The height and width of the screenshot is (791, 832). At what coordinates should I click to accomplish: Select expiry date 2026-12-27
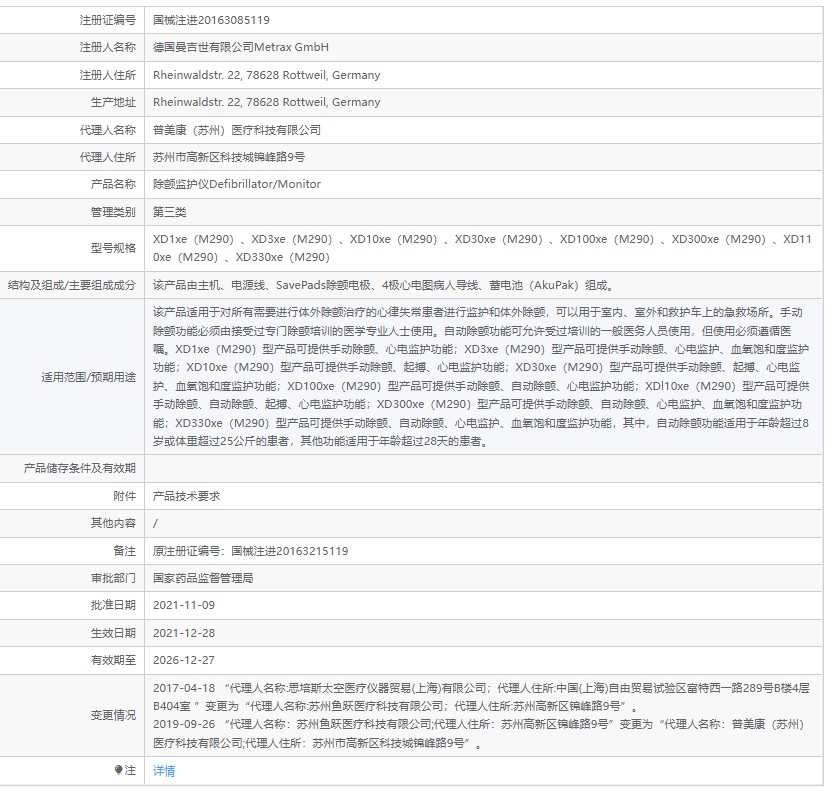[185, 658]
